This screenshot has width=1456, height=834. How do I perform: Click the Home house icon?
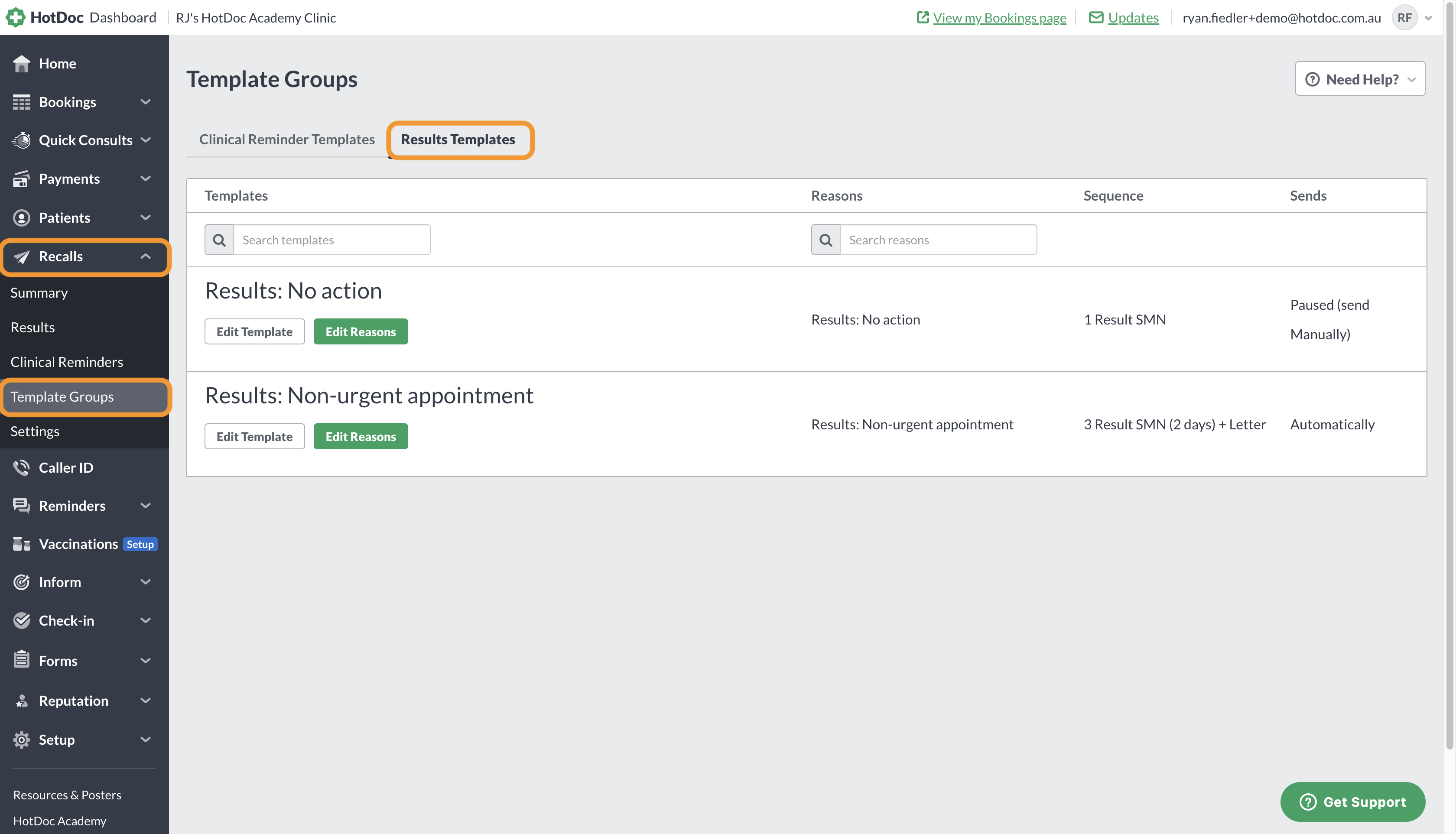21,64
